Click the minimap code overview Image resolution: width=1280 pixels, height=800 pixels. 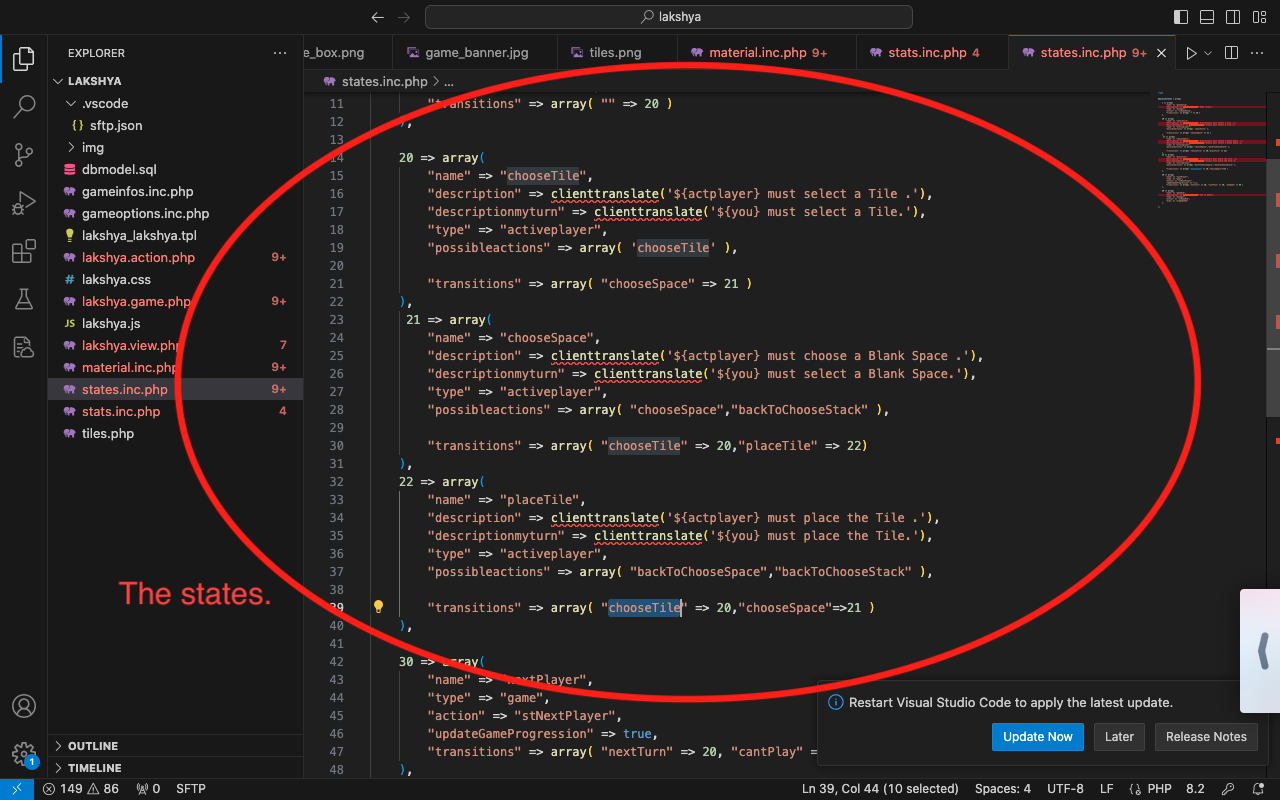(x=1211, y=150)
